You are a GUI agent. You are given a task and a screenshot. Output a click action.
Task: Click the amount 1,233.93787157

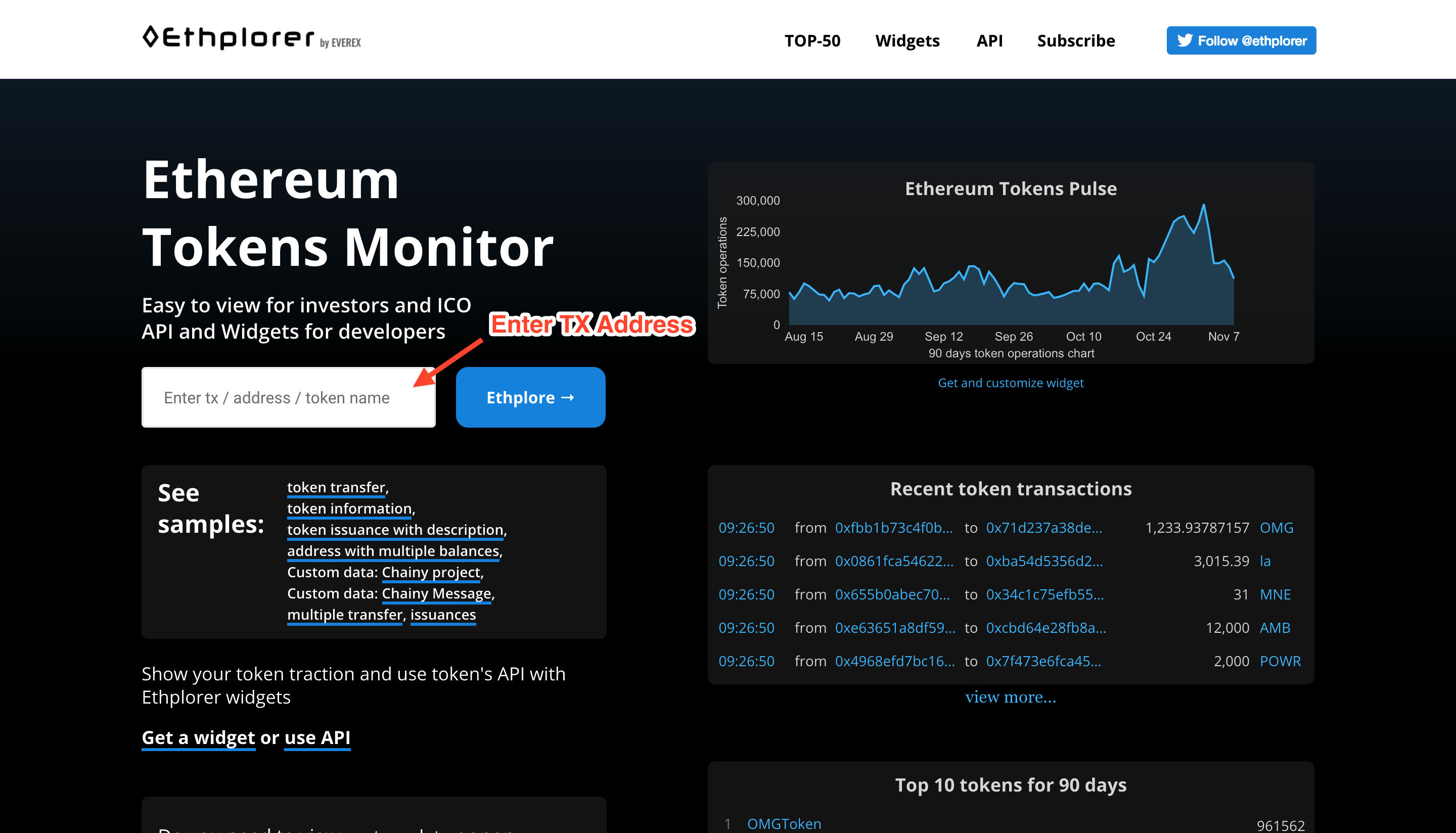coord(1197,528)
